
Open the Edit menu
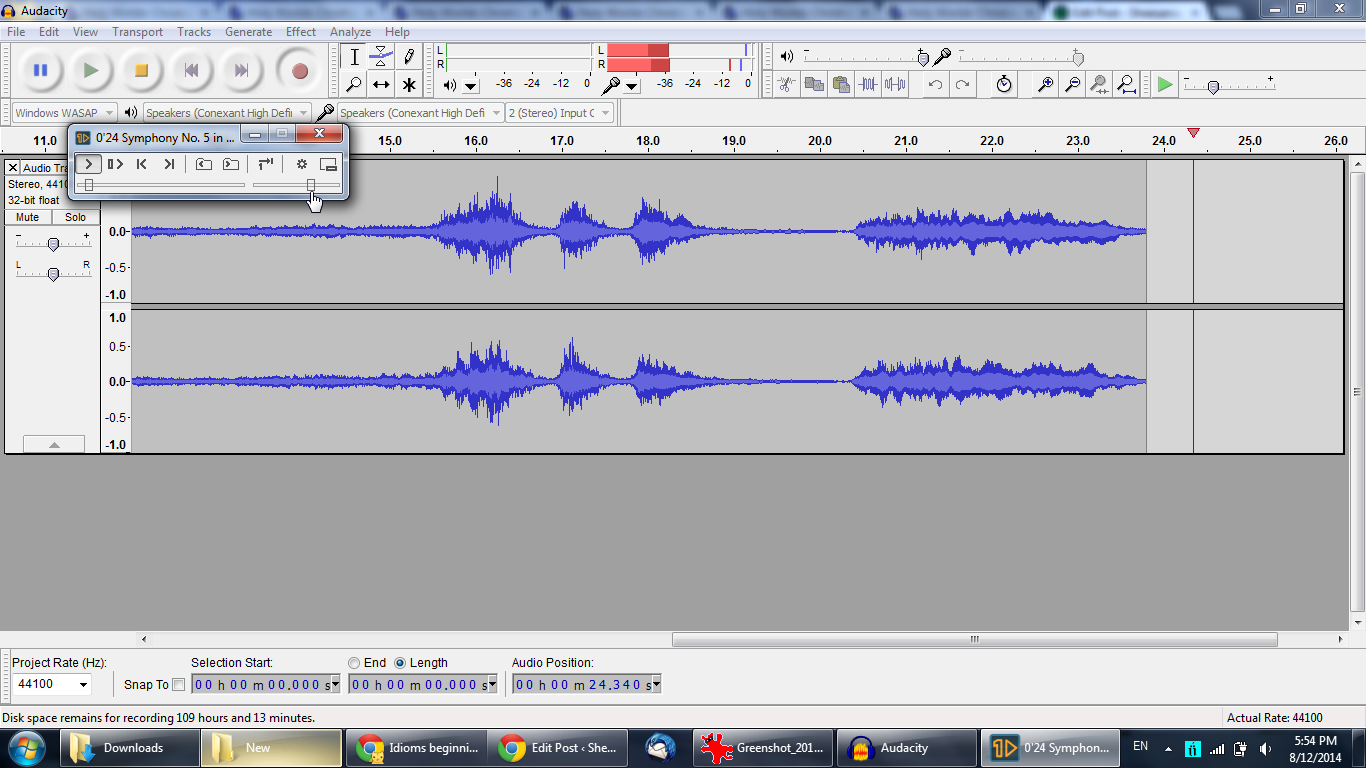[49, 32]
